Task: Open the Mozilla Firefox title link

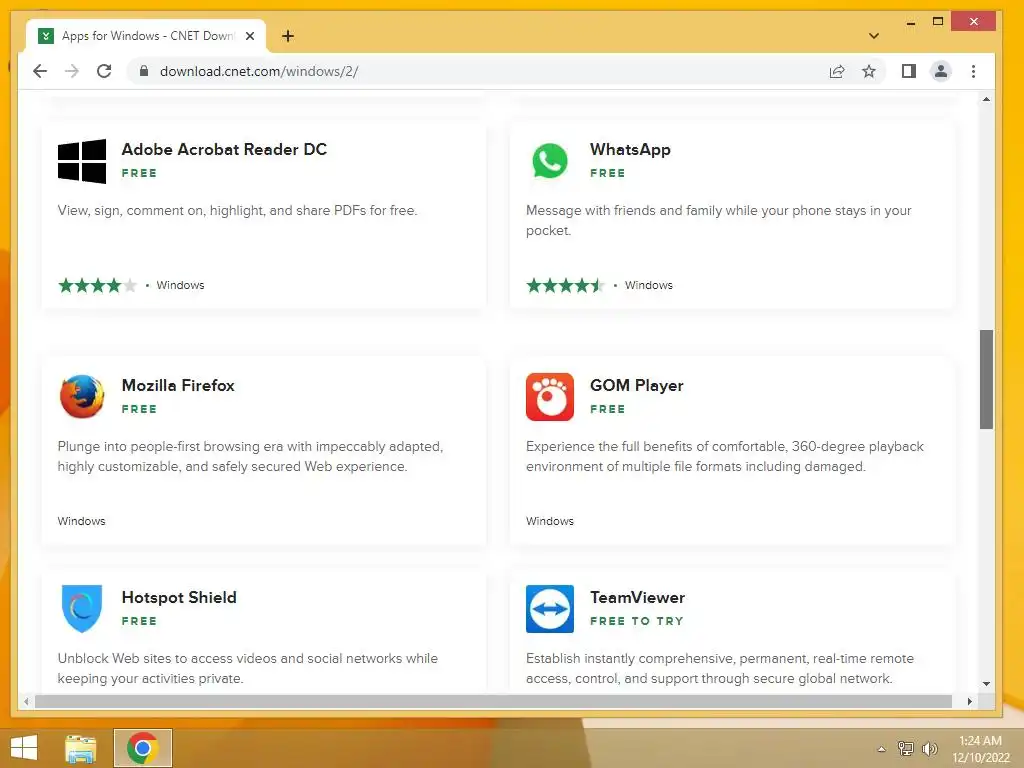Action: (x=178, y=385)
